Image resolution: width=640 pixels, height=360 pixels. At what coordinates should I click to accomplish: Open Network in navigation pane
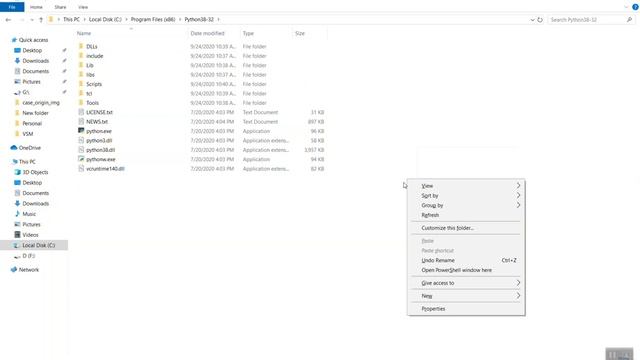pyautogui.click(x=29, y=270)
